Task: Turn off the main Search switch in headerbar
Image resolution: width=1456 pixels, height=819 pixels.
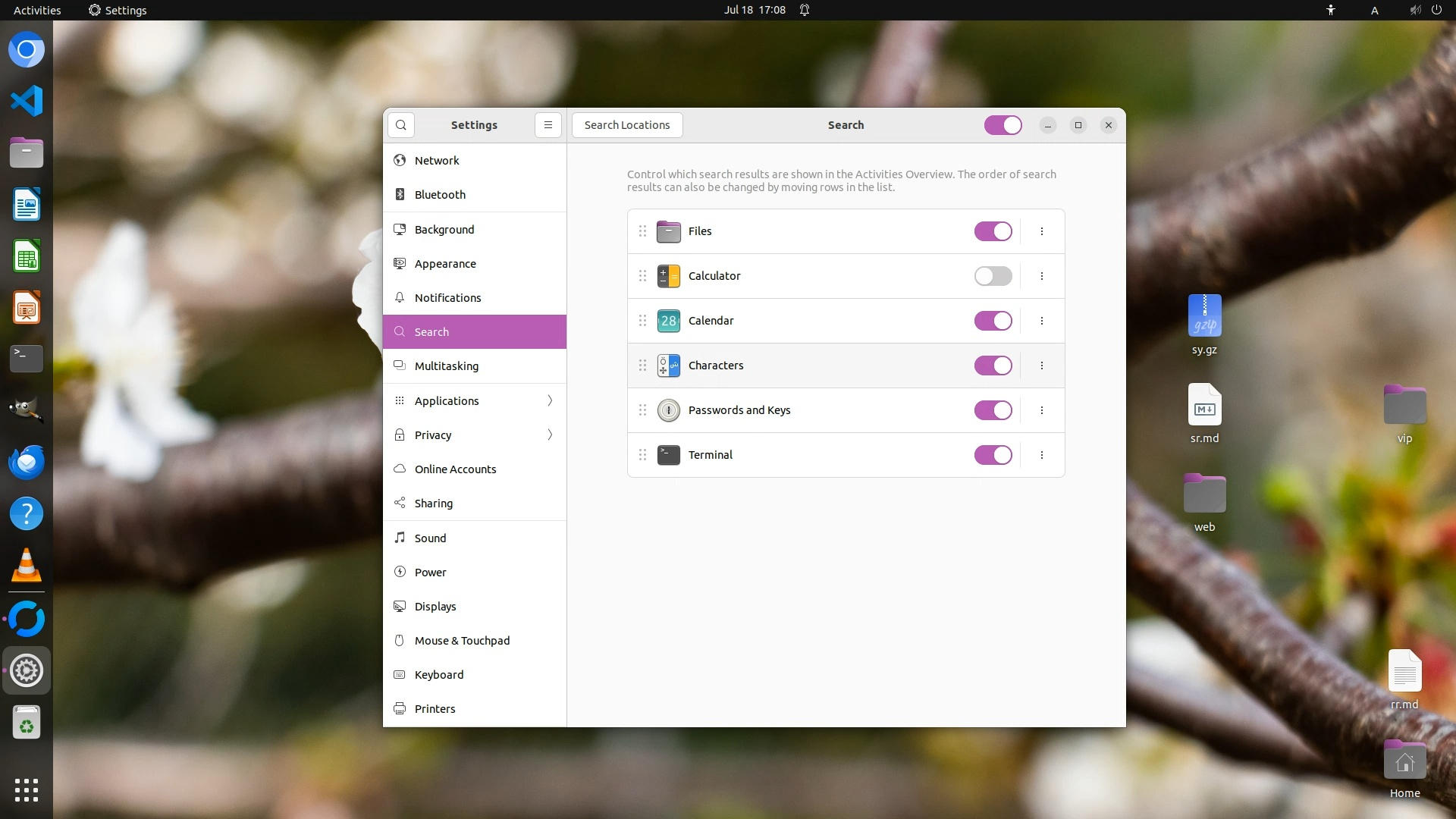Action: point(1003,125)
